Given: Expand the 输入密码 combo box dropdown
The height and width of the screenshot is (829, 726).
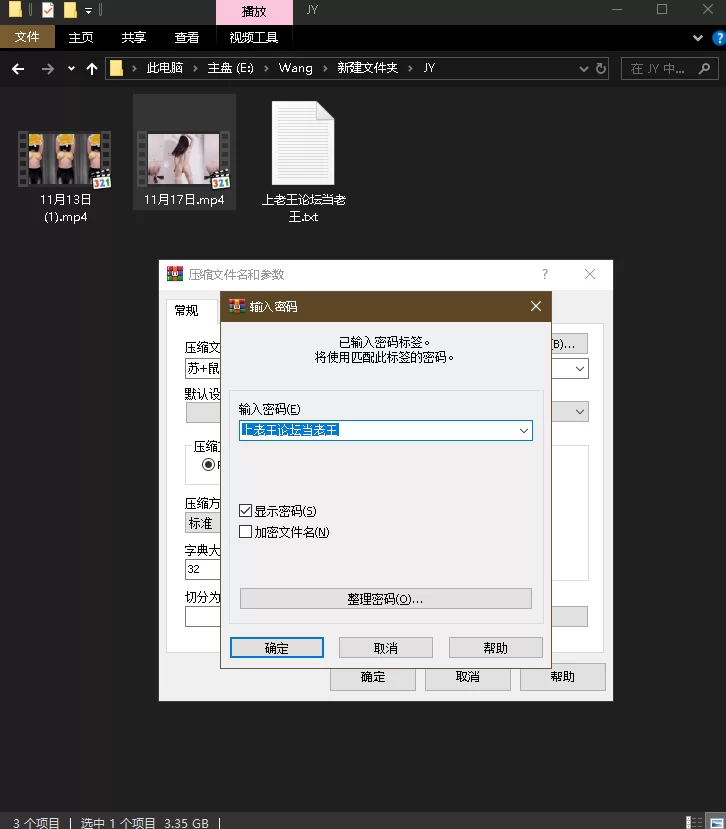Looking at the screenshot, I should [x=523, y=431].
